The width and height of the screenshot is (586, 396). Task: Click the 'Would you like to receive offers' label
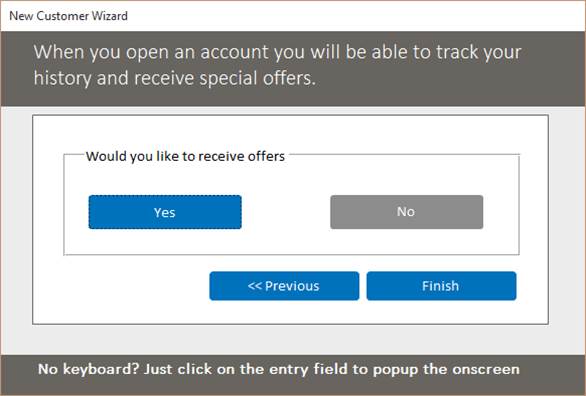pos(185,156)
